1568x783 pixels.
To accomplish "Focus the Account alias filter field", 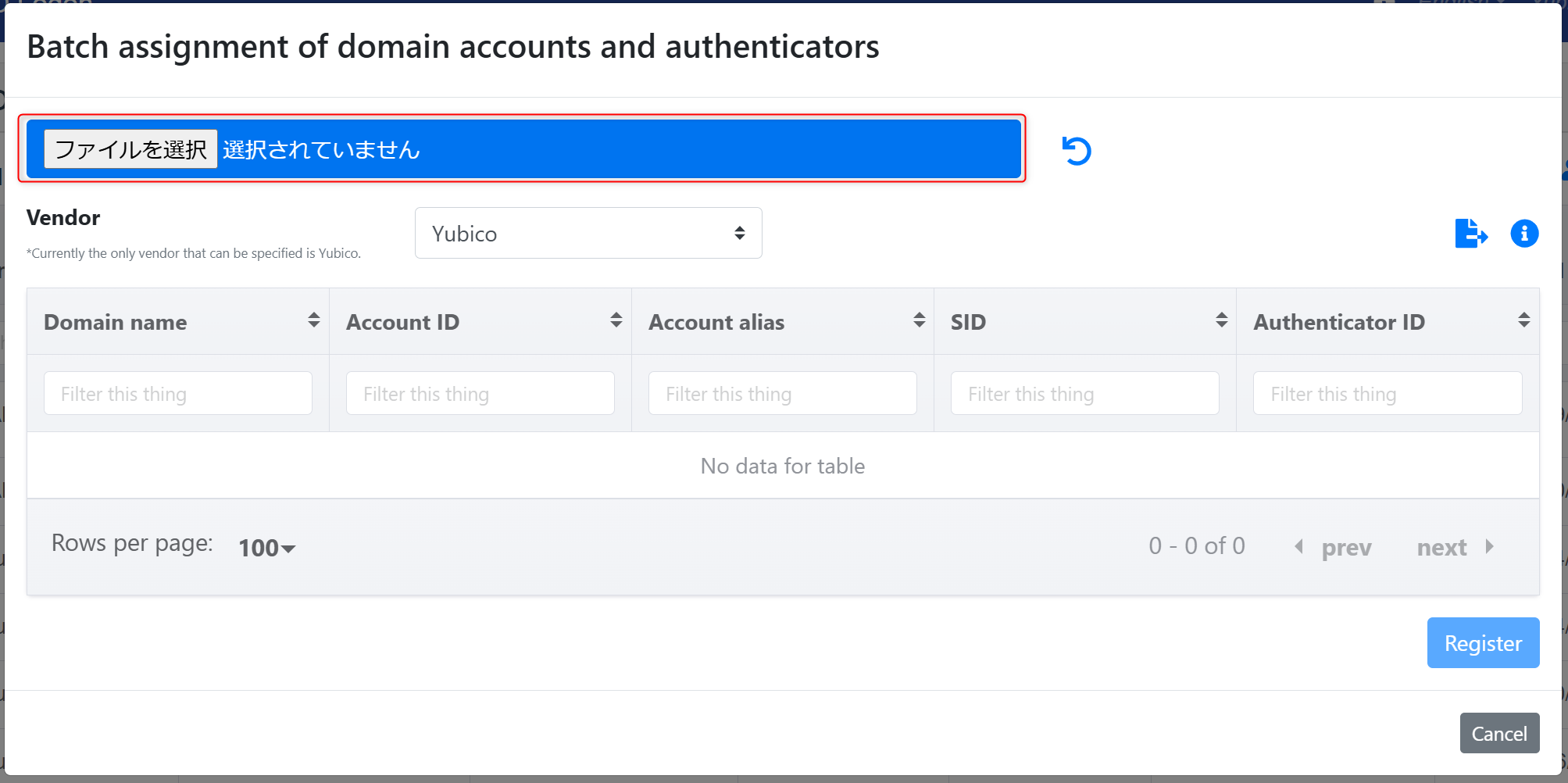I will (782, 394).
